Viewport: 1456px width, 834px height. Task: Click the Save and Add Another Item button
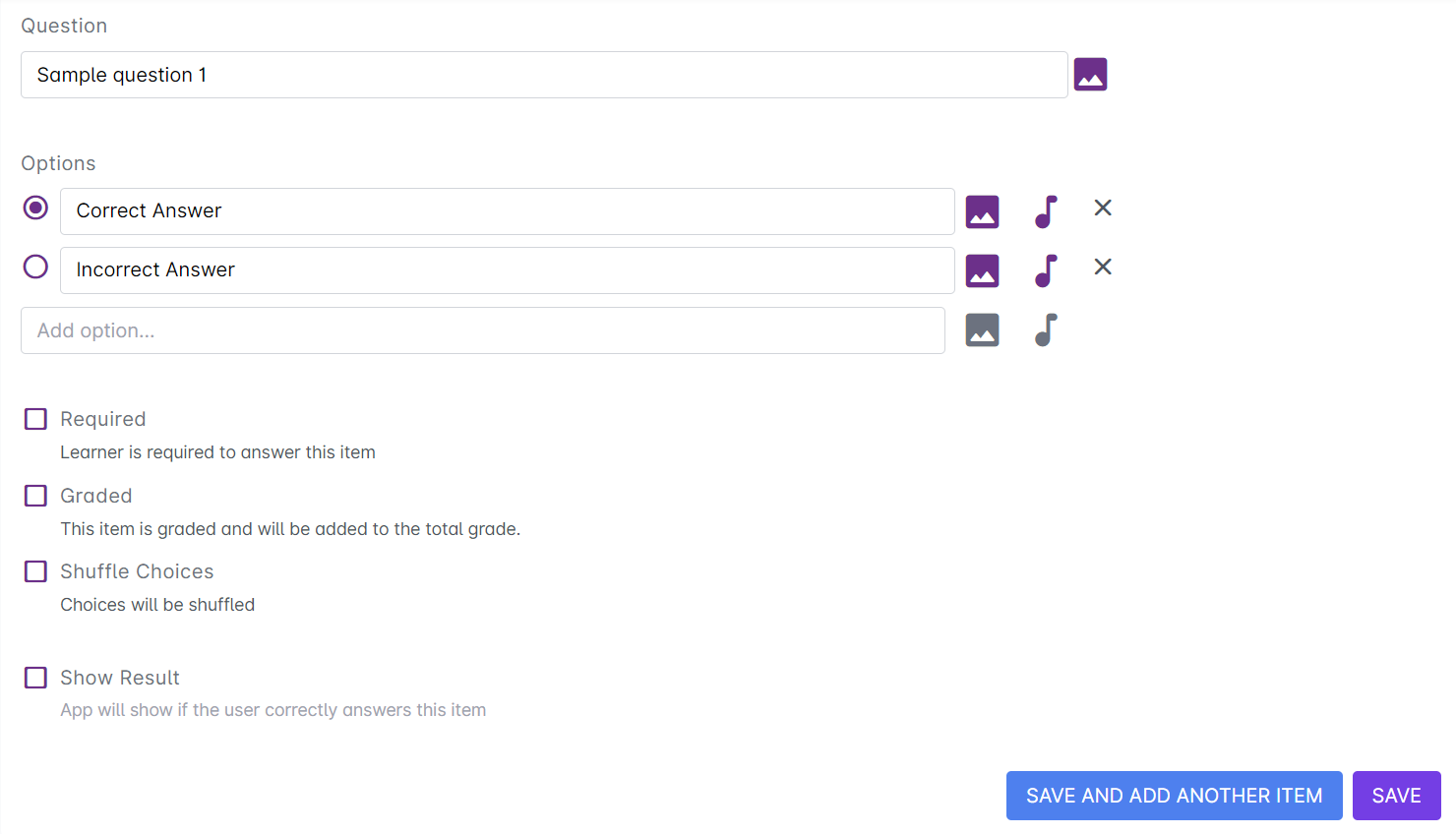(1174, 796)
